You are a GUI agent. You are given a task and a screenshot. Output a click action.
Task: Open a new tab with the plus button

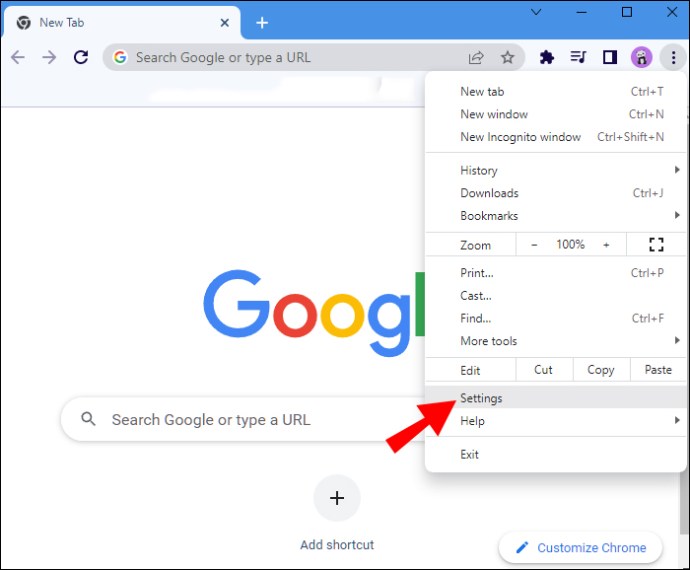(x=262, y=22)
